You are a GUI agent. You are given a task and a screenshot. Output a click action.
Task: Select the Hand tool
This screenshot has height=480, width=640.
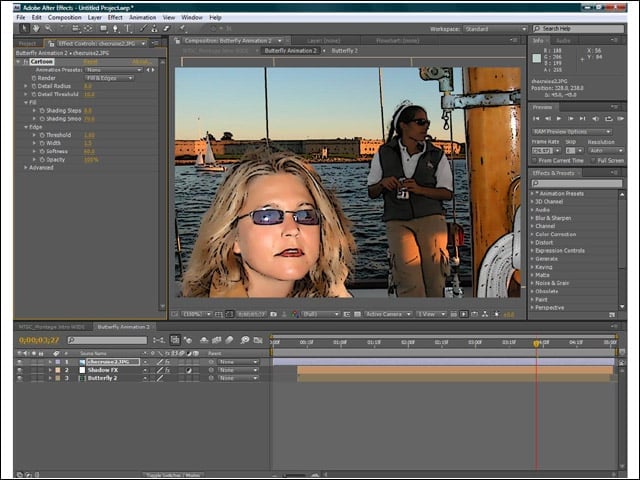(x=36, y=28)
